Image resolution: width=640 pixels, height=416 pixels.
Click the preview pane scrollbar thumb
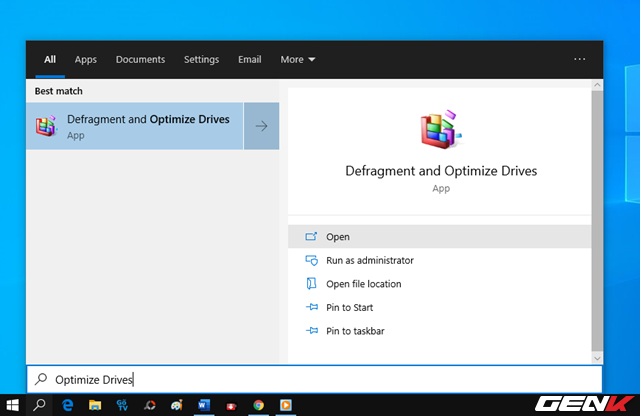tap(597, 221)
